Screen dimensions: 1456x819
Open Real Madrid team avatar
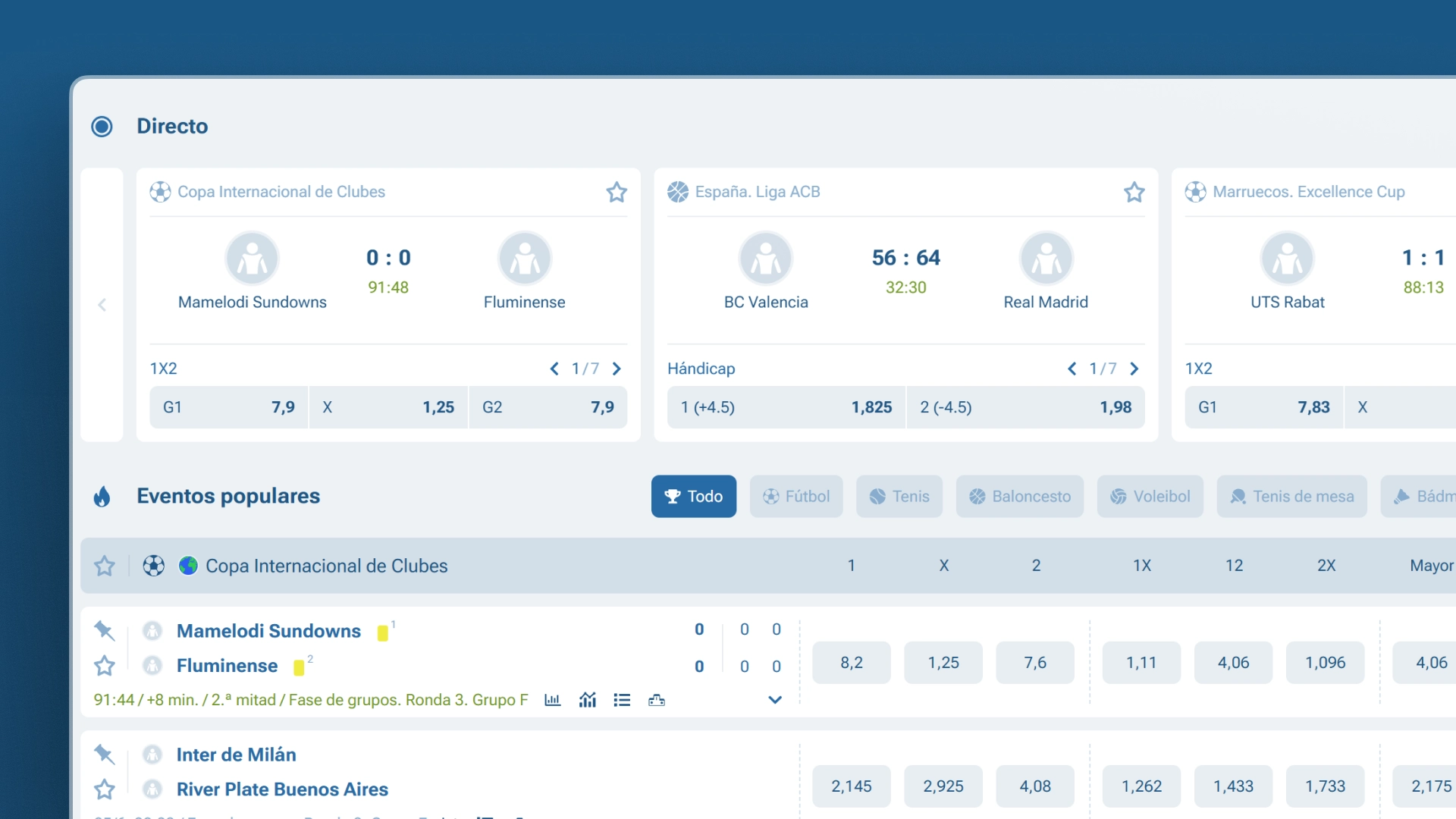(x=1046, y=259)
